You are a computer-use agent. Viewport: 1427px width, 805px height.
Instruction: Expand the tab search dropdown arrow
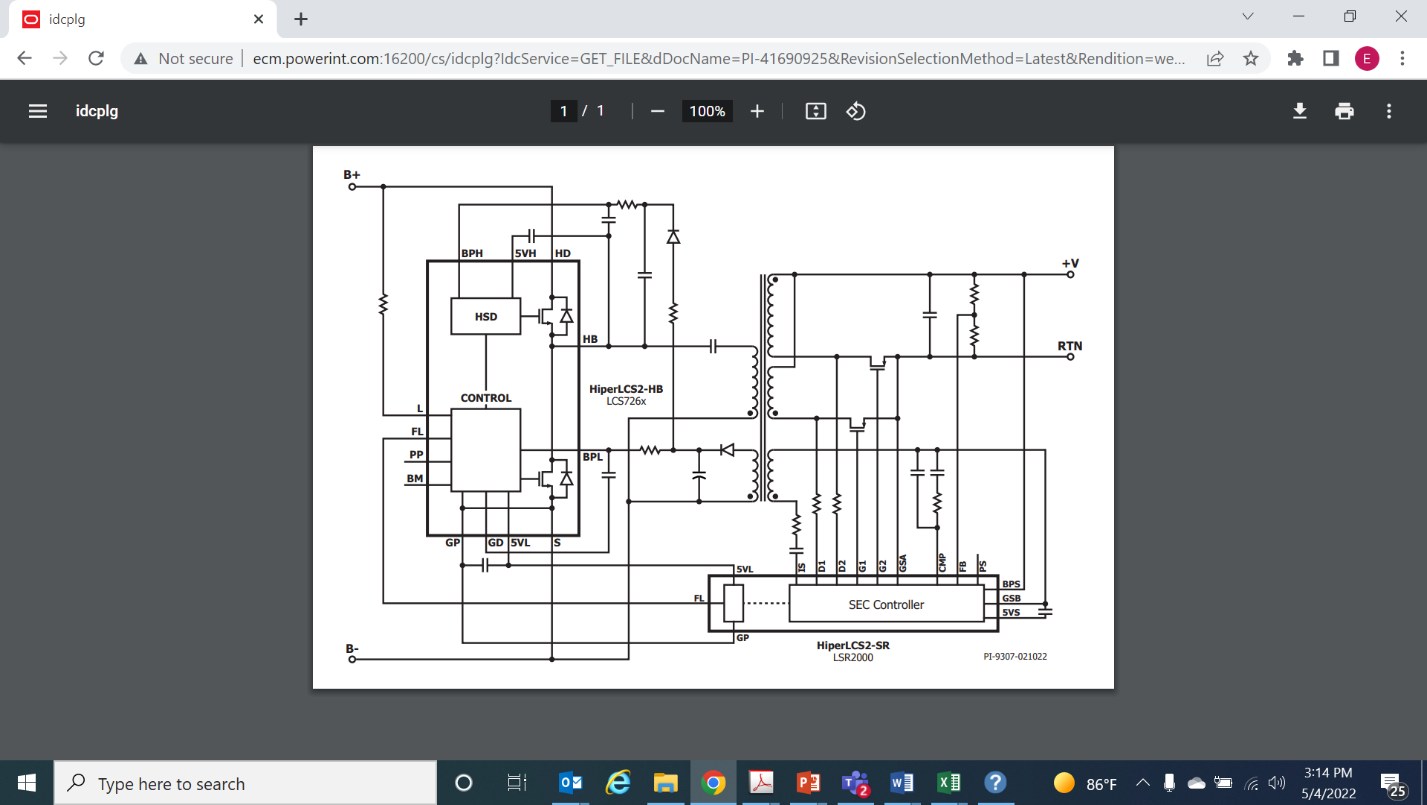pyautogui.click(x=1247, y=17)
